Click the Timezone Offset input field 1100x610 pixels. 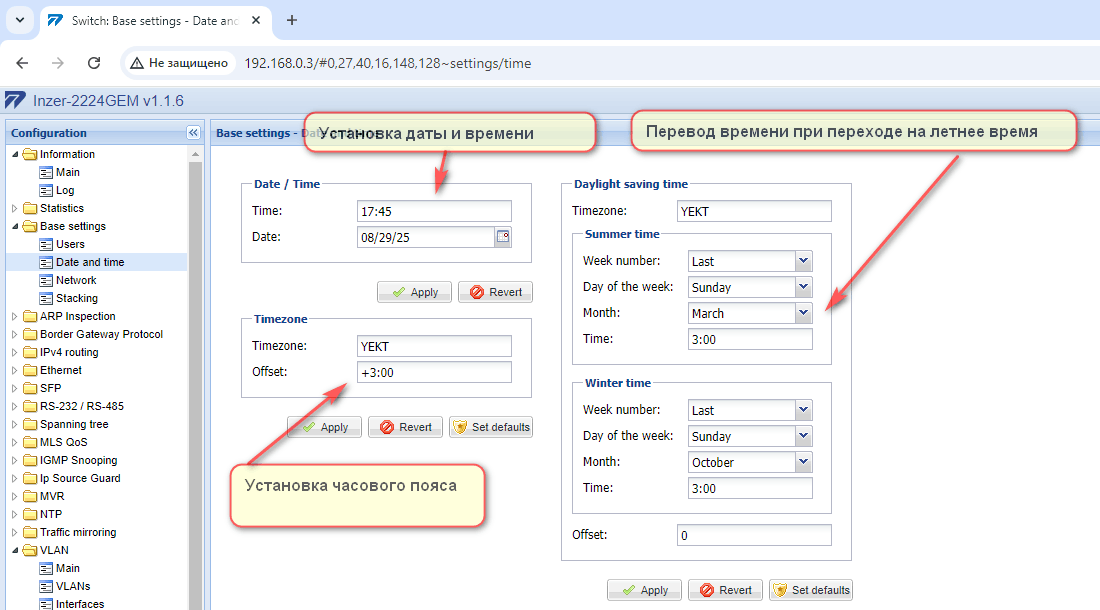[x=434, y=372]
